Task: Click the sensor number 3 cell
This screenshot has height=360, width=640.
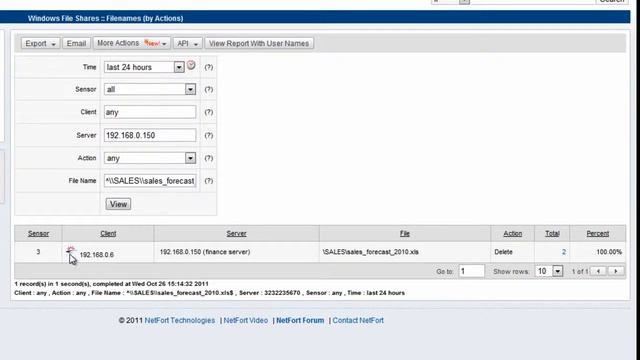Action: coord(38,252)
